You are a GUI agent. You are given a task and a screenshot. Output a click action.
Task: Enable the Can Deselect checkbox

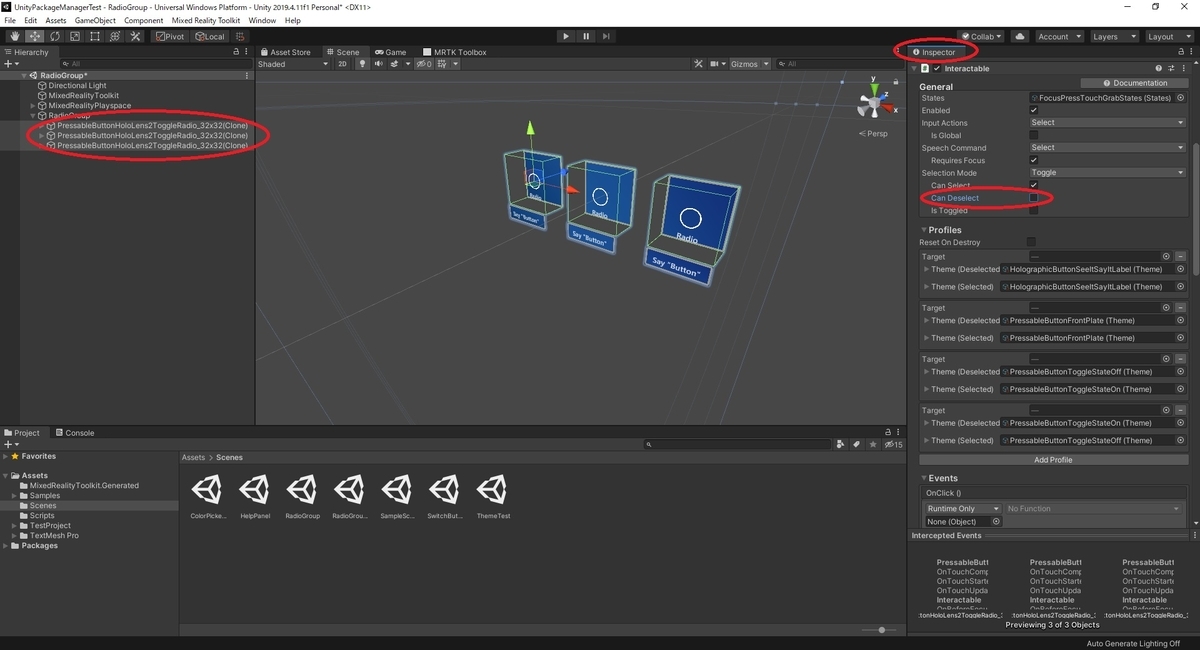coord(1034,198)
